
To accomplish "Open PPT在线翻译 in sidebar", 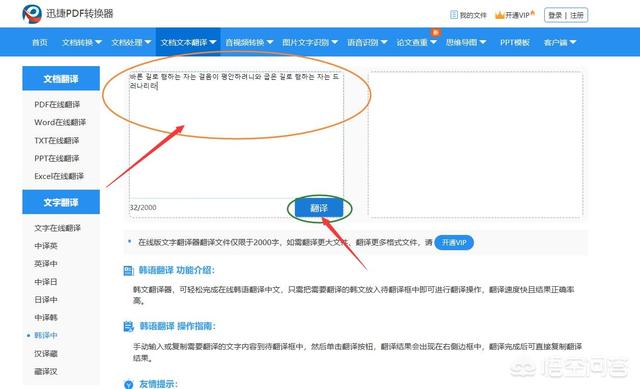I will pyautogui.click(x=57, y=158).
